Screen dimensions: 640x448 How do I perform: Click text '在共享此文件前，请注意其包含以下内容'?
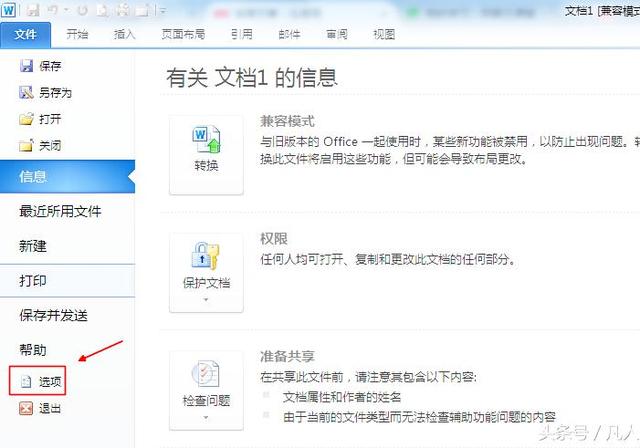pyautogui.click(x=368, y=377)
